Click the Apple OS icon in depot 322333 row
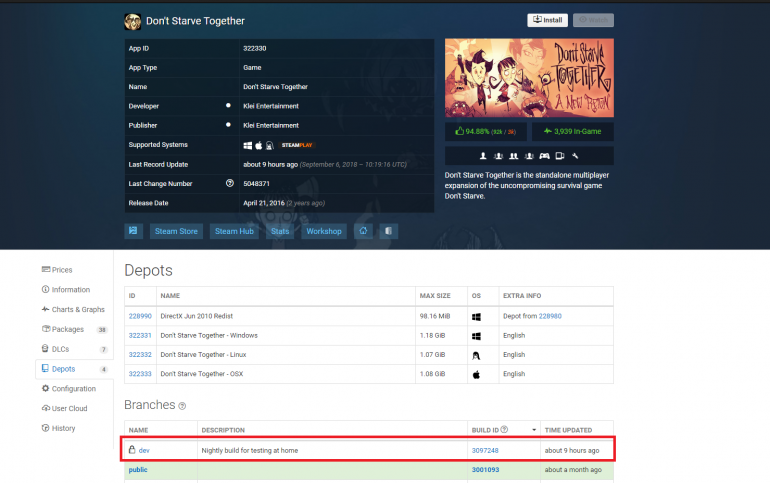 click(476, 375)
